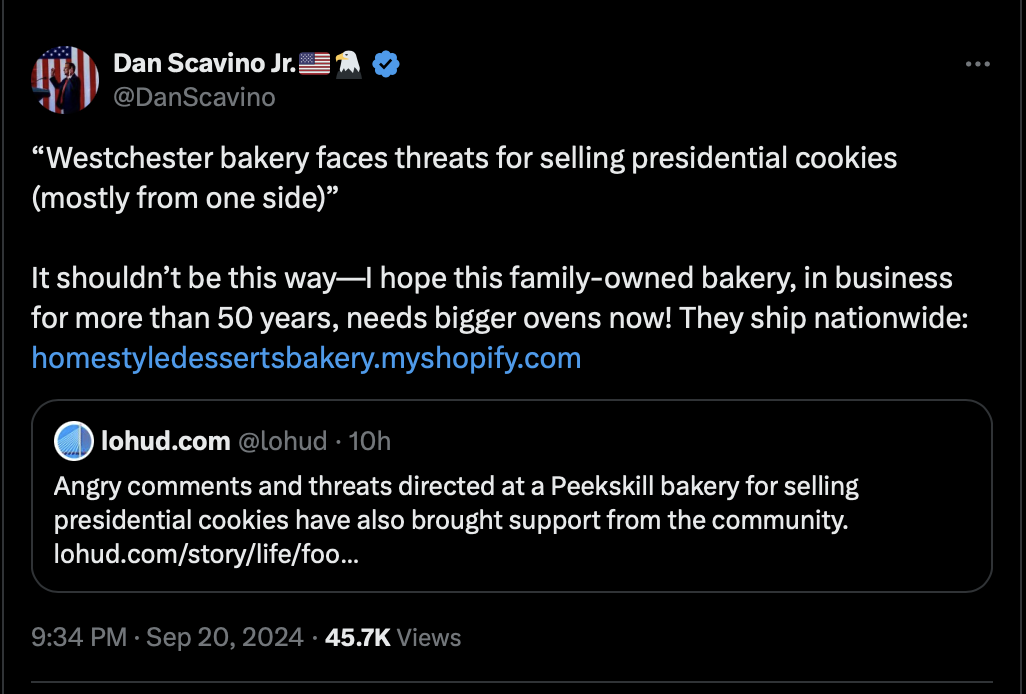This screenshot has width=1026, height=694.
Task: Click Dan Scavino's profile avatar
Action: point(65,79)
